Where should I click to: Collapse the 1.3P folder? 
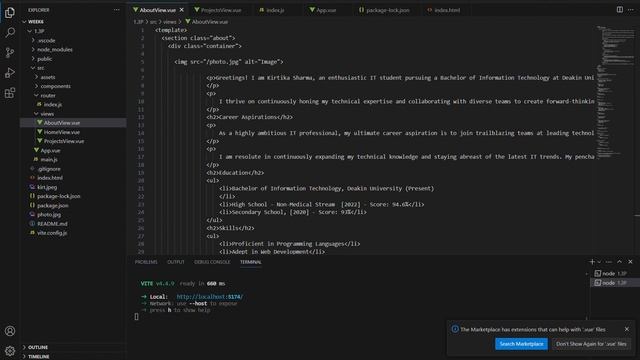pyautogui.click(x=73, y=31)
